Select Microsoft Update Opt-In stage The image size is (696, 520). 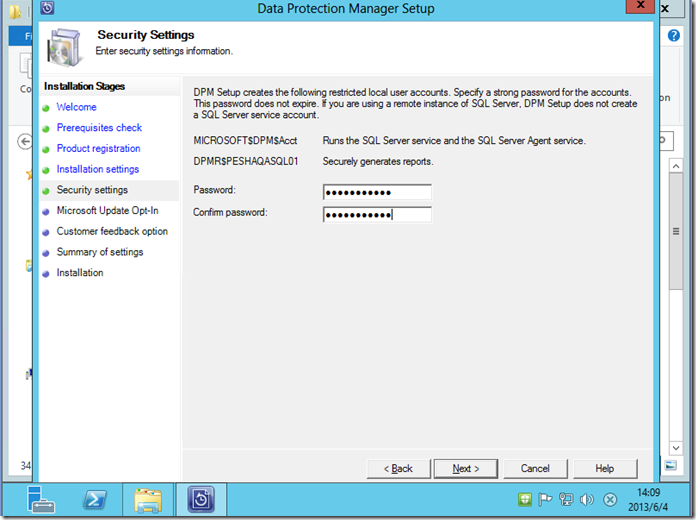(x=107, y=210)
